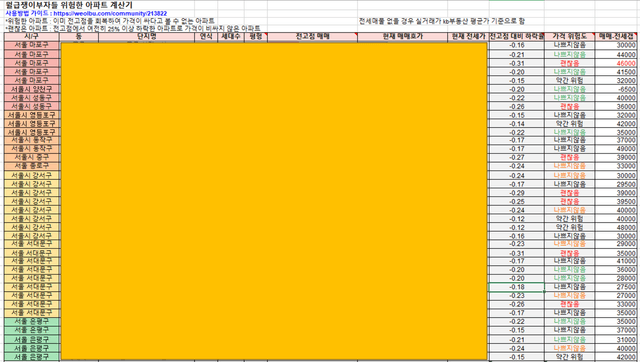Viewport: 640px width, 362px height.
Task: Click the large orange masked data block
Action: tap(274, 201)
